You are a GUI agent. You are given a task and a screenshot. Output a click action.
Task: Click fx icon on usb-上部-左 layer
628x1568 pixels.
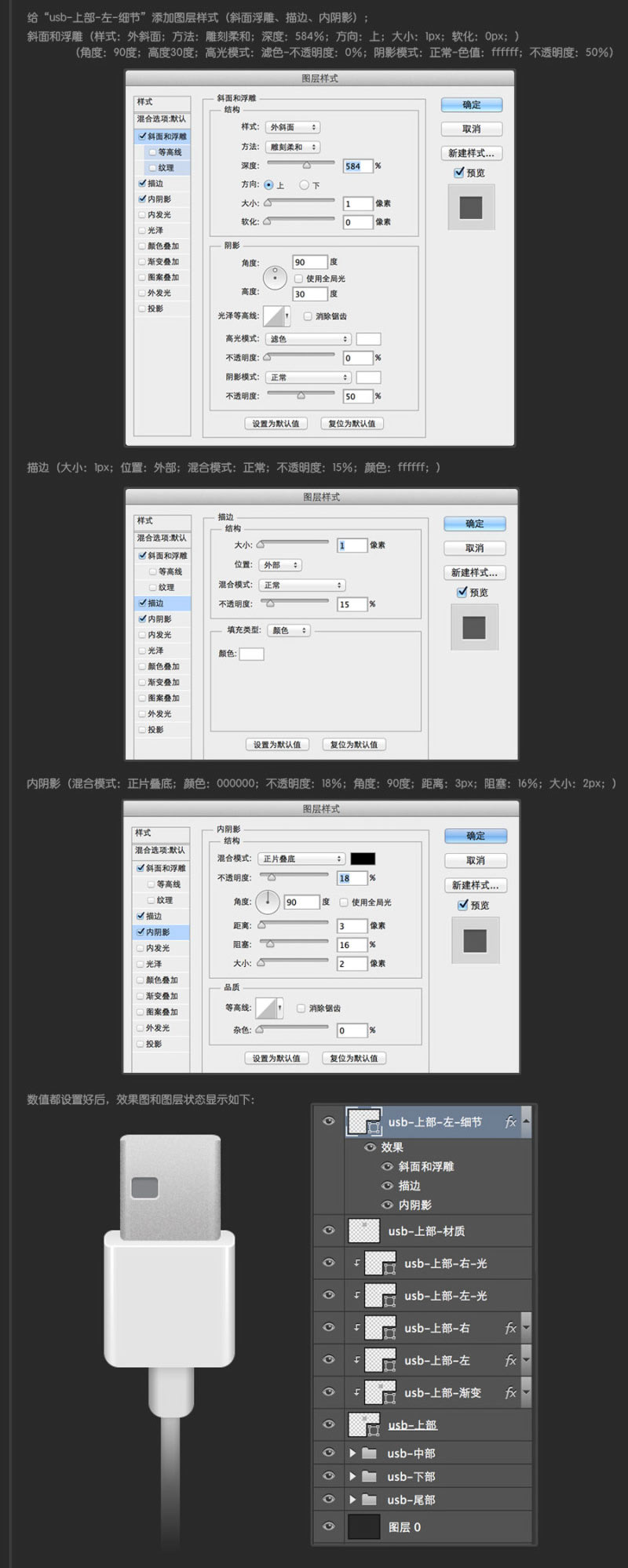point(510,1360)
